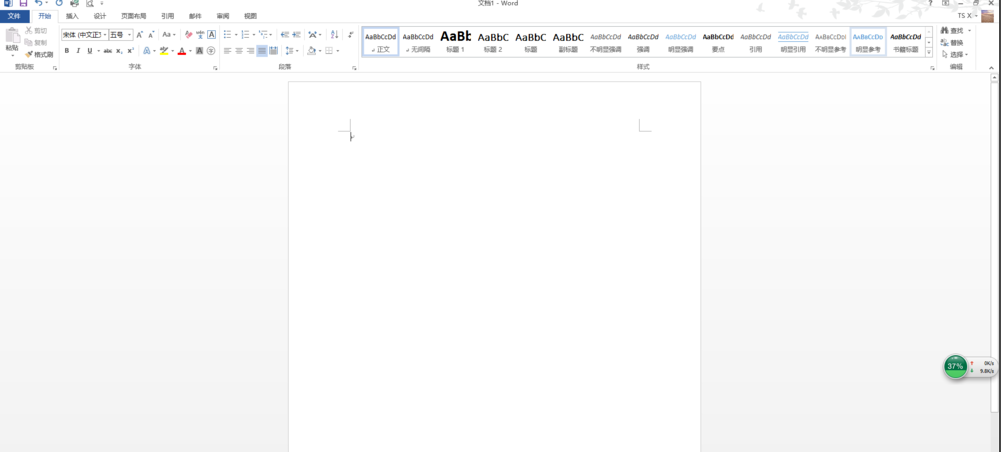Toggle justify paragraph alignment
Viewport: 1001px width, 452px height.
click(x=262, y=51)
